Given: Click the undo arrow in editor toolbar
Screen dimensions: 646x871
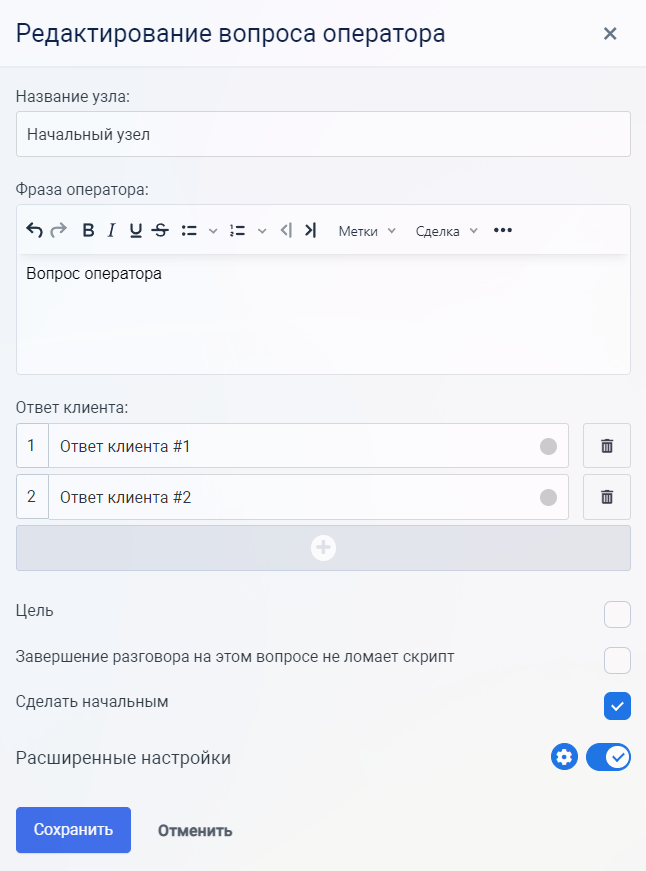Looking at the screenshot, I should pos(34,231).
